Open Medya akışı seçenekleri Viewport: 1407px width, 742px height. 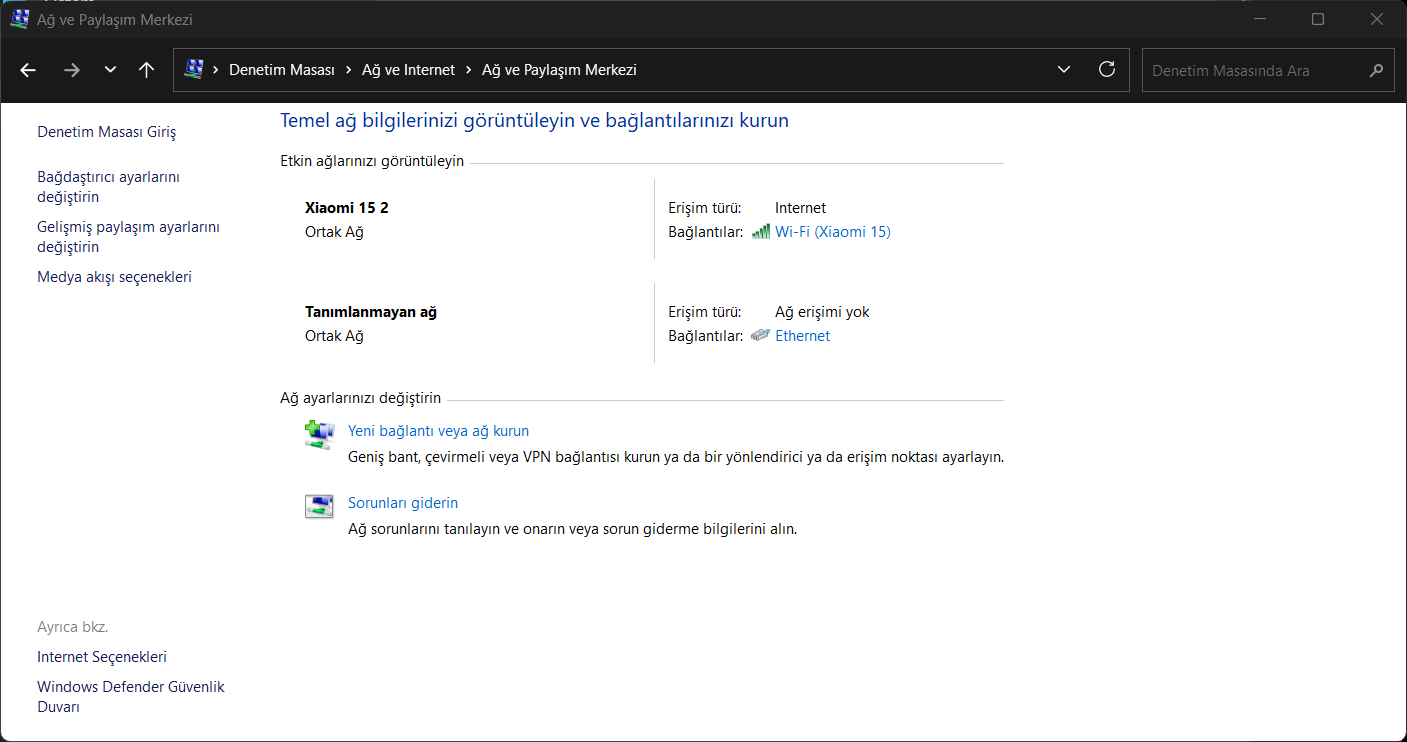[x=114, y=277]
